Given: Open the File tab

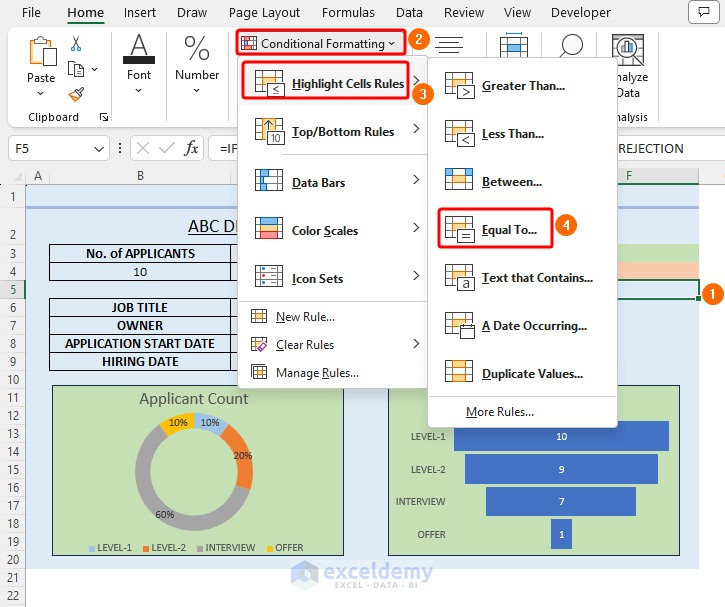Looking at the screenshot, I should pos(31,12).
